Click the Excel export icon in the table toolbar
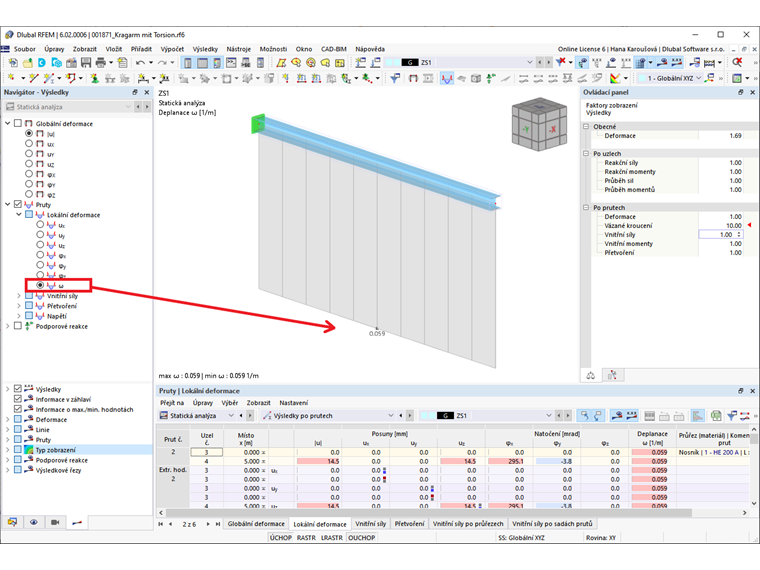Image resolution: width=760 pixels, height=570 pixels. 716,415
